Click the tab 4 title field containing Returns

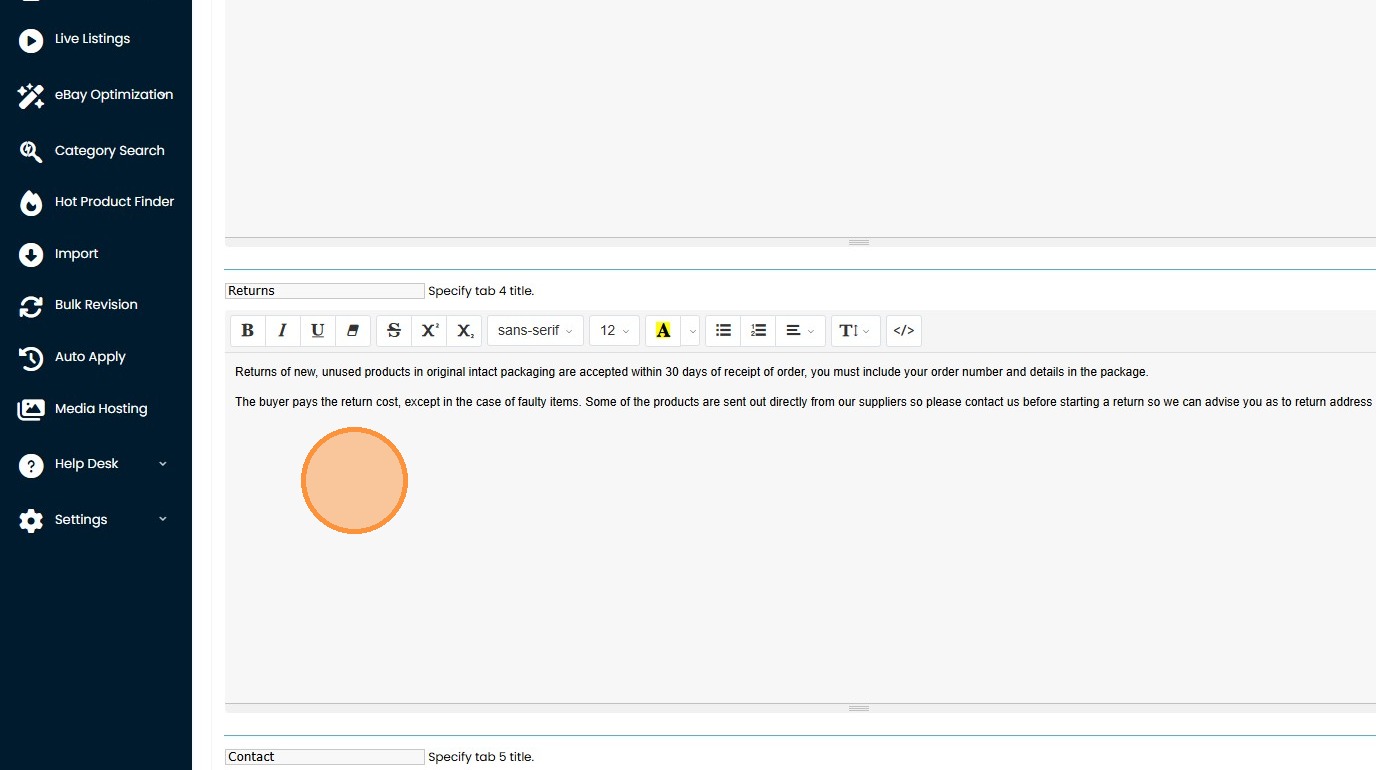pyautogui.click(x=325, y=291)
